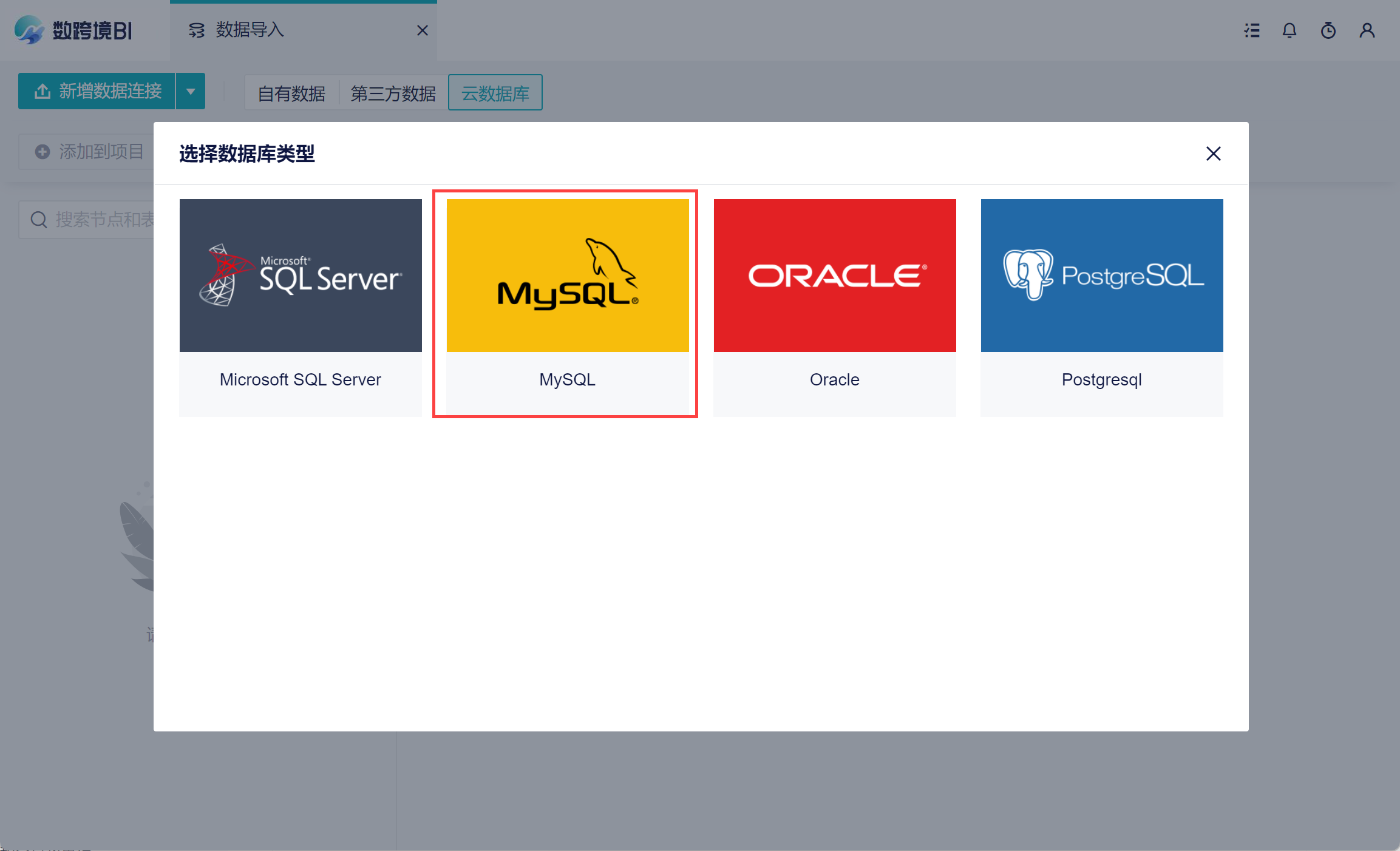Pick the Oracle database logo

(x=834, y=275)
